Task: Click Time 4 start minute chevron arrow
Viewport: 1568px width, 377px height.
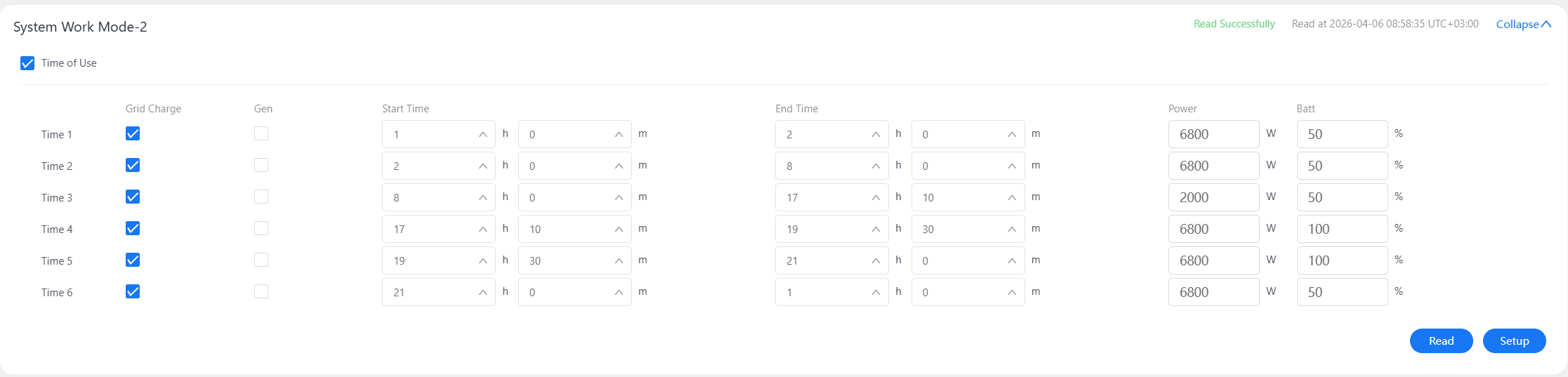Action: point(618,230)
